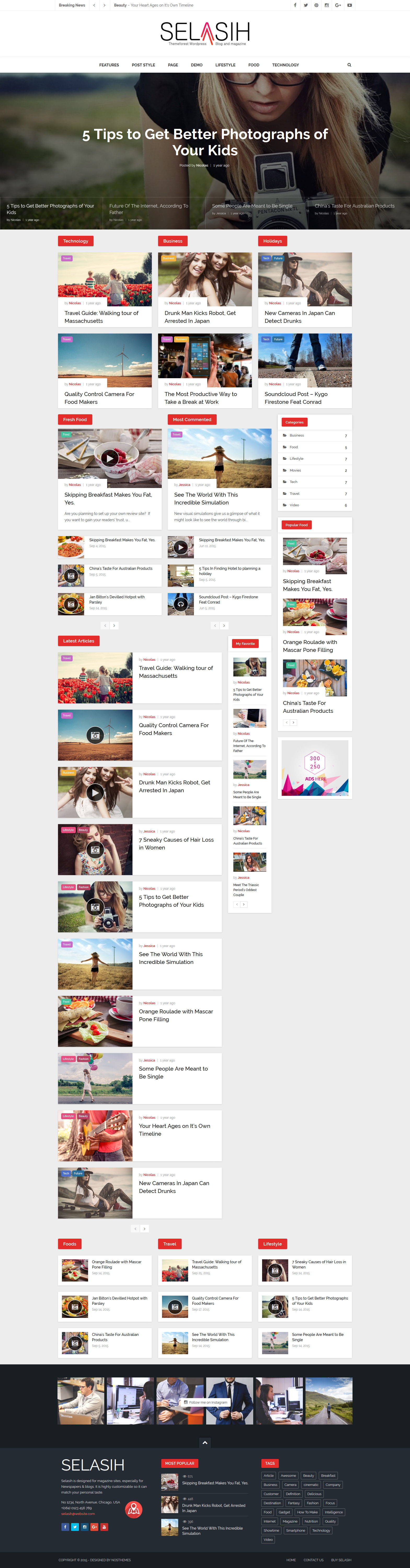Play the Drunk Man Kicks Robot article video
The width and height of the screenshot is (410, 1568).
(95, 792)
